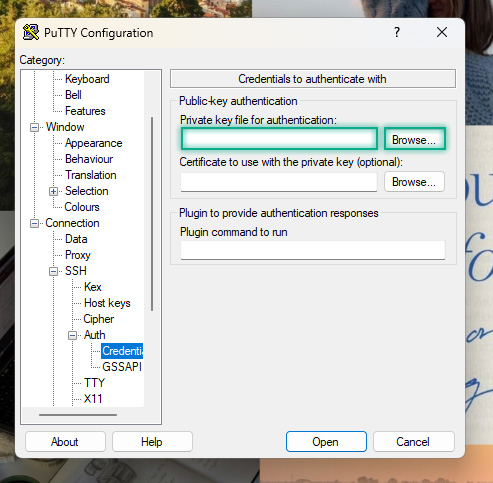Screen dimensions: 493x483
Task: Expand the Selection tree node
Action: (x=53, y=191)
